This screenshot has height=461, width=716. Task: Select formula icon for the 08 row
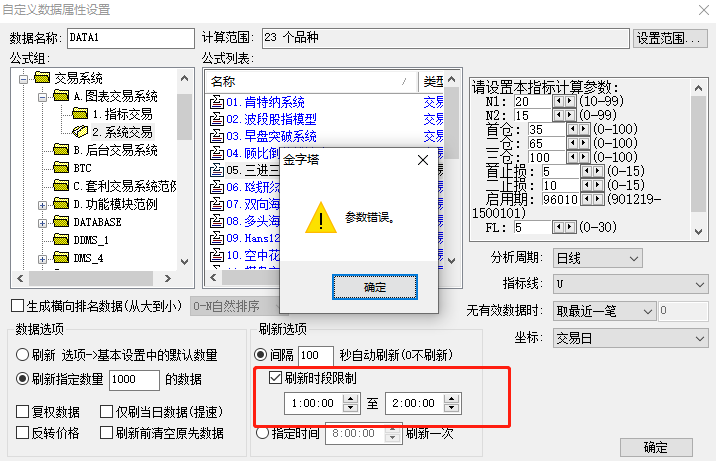point(216,221)
